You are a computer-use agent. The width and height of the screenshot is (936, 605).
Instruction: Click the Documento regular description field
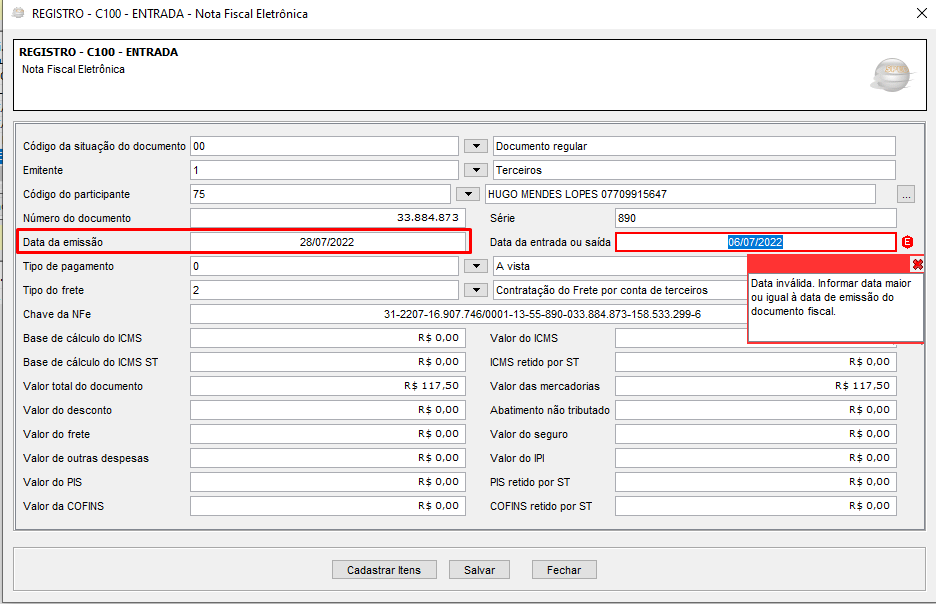click(x=694, y=146)
